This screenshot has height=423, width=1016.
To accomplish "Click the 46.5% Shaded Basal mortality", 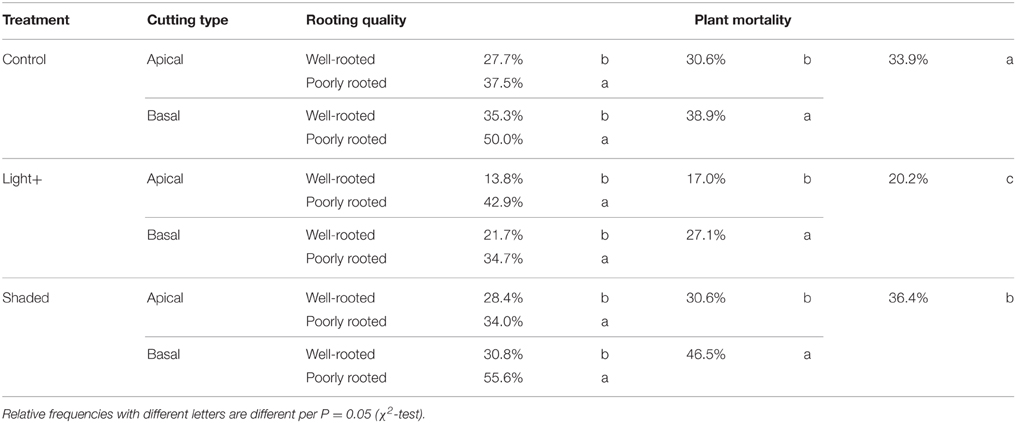I will point(706,354).
